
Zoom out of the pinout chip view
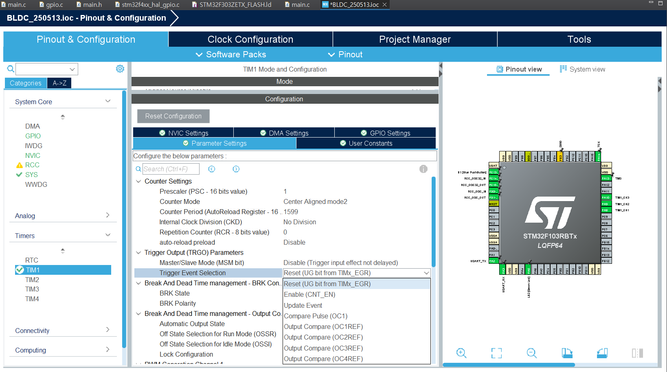click(532, 353)
